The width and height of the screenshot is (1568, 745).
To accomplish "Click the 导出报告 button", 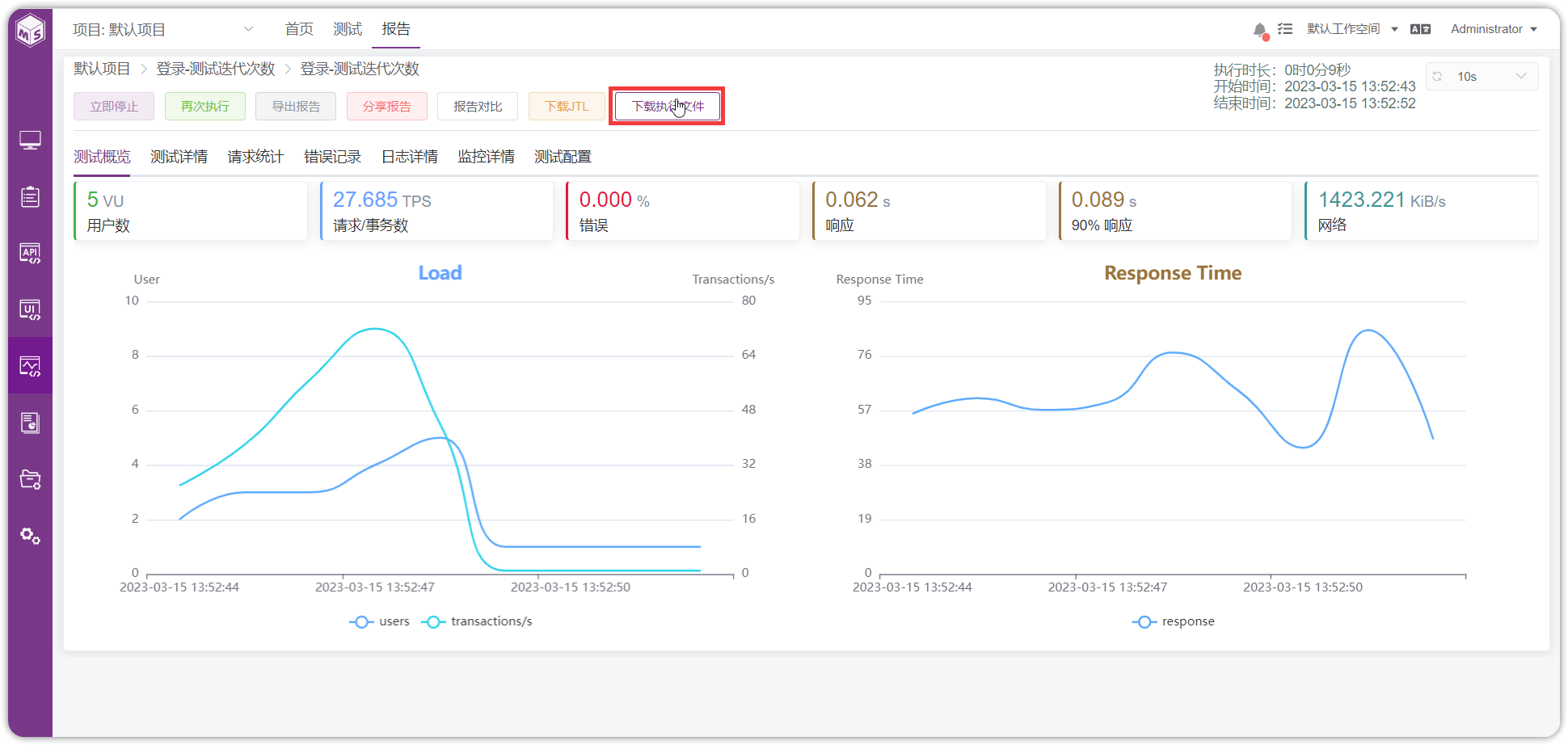I will coord(296,107).
